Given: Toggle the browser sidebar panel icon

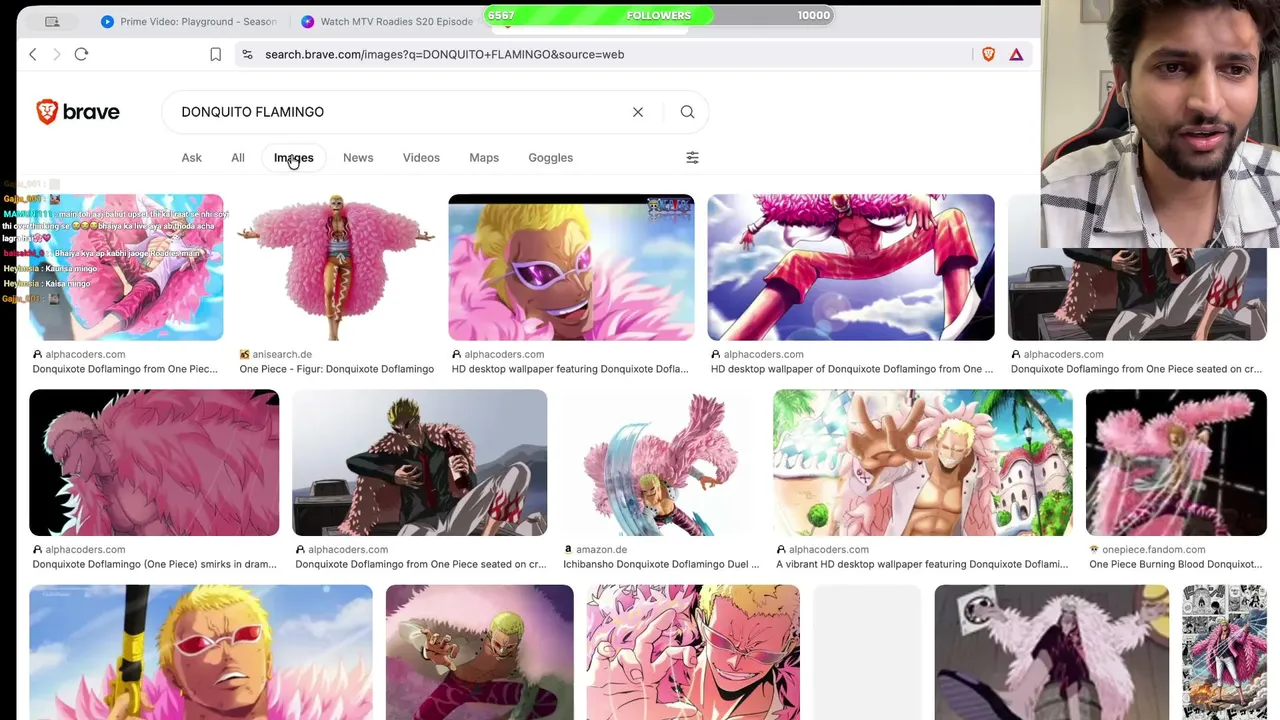Looking at the screenshot, I should coord(52,21).
